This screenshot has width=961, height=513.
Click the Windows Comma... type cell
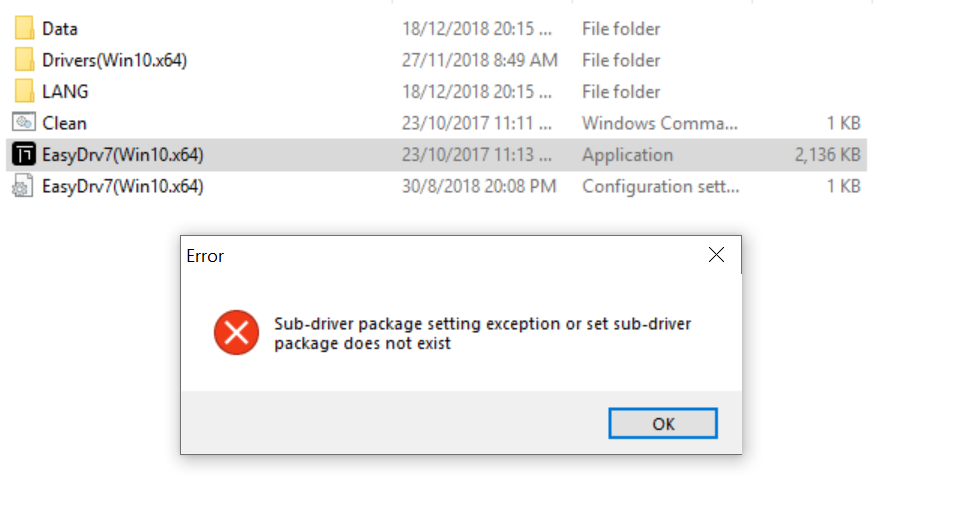[660, 123]
